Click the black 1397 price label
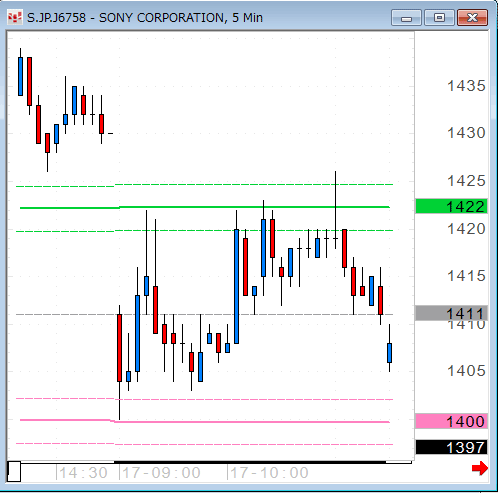This screenshot has width=498, height=493. tap(452, 447)
